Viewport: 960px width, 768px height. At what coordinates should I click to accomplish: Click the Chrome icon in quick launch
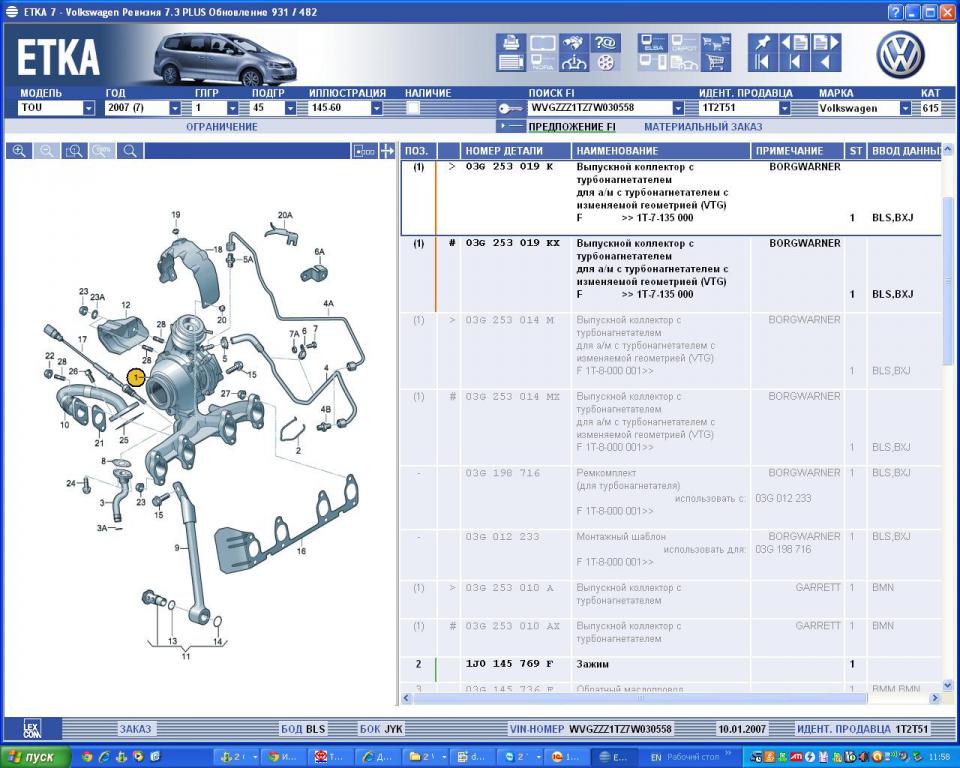click(86, 757)
